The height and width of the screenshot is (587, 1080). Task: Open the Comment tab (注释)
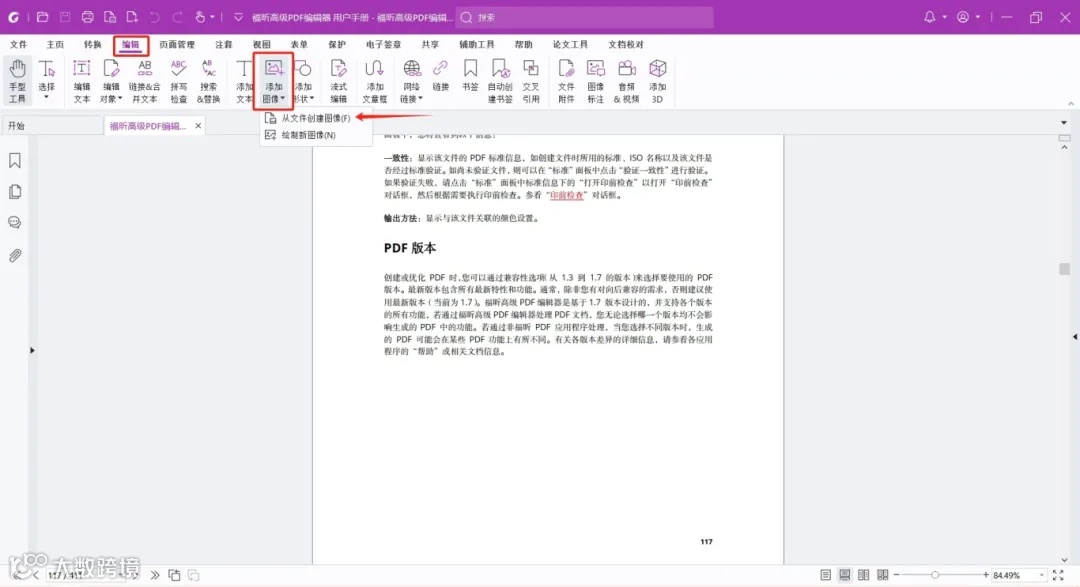[224, 44]
